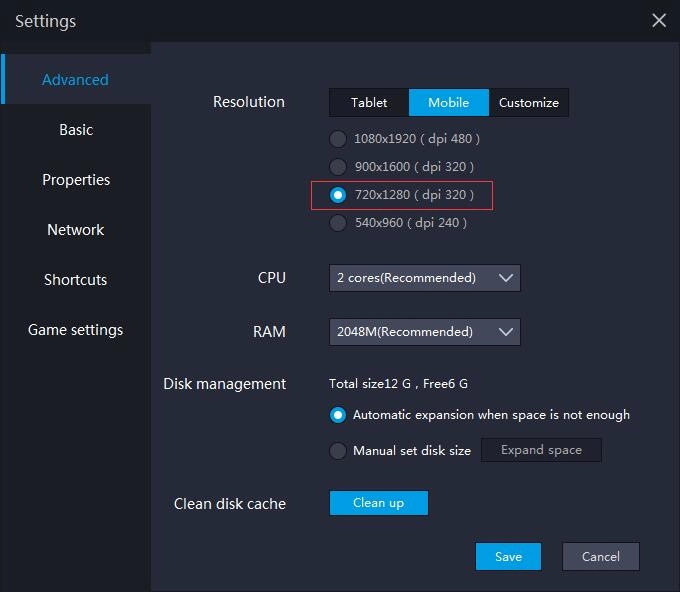Close the Settings window with the X icon
Image resolution: width=680 pixels, height=592 pixels.
(x=659, y=20)
